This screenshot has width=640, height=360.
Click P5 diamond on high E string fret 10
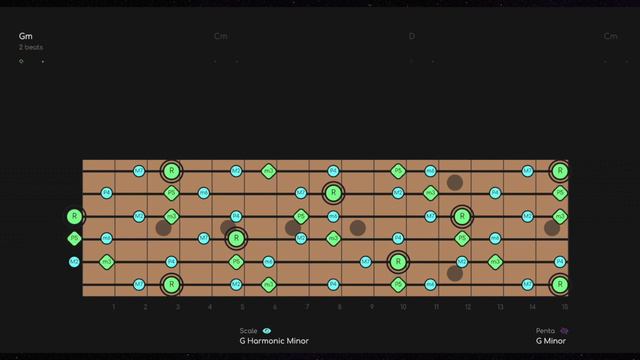tap(398, 171)
